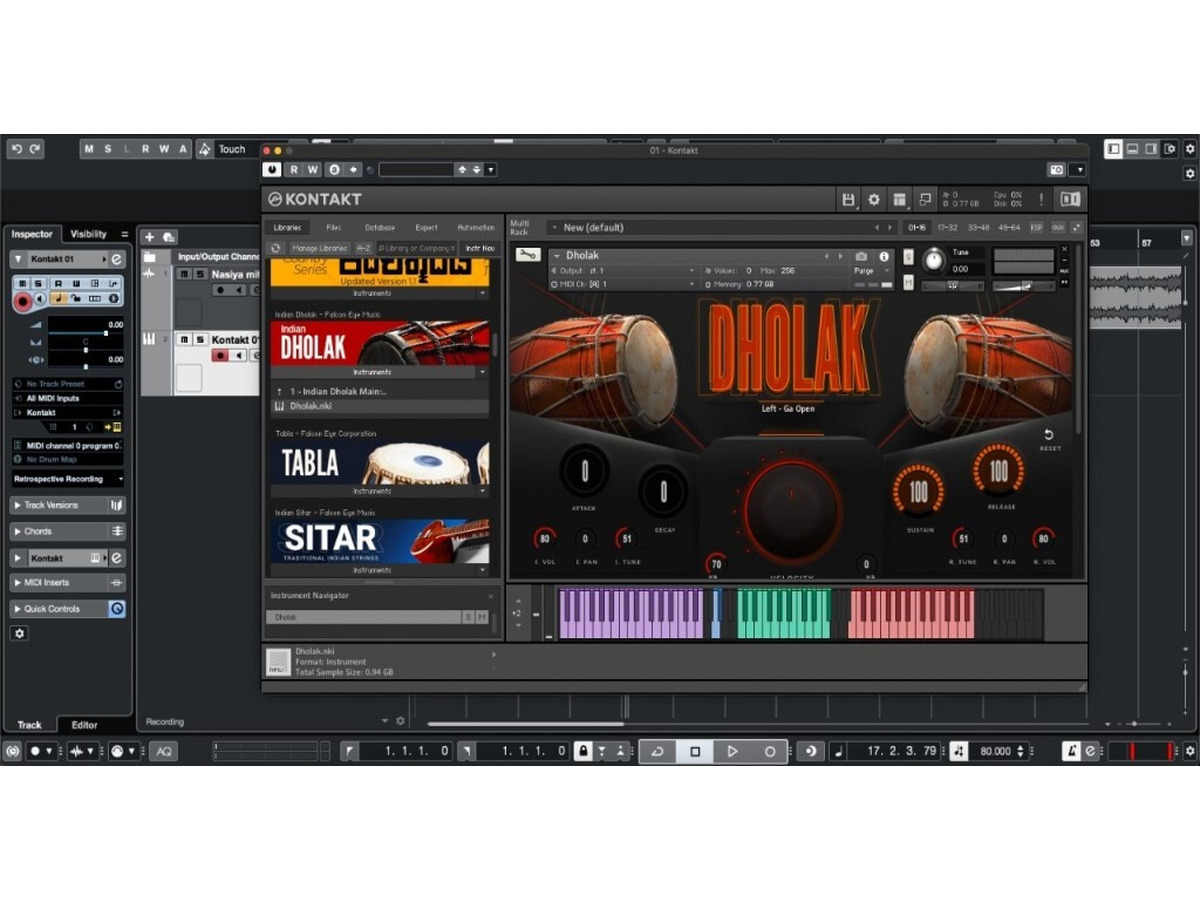
Task: Solo the Kontakt 01 track
Action: pyautogui.click(x=199, y=340)
